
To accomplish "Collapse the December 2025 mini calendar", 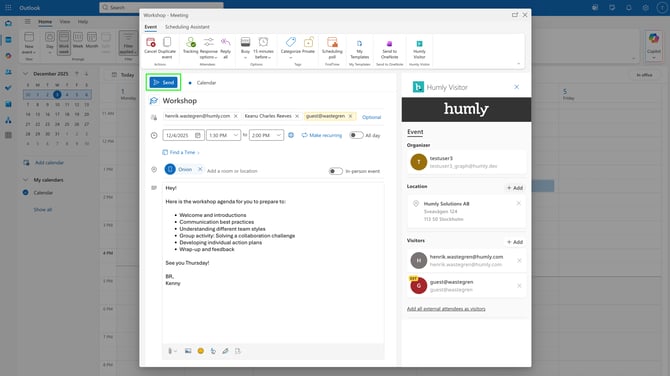I will tap(25, 73).
